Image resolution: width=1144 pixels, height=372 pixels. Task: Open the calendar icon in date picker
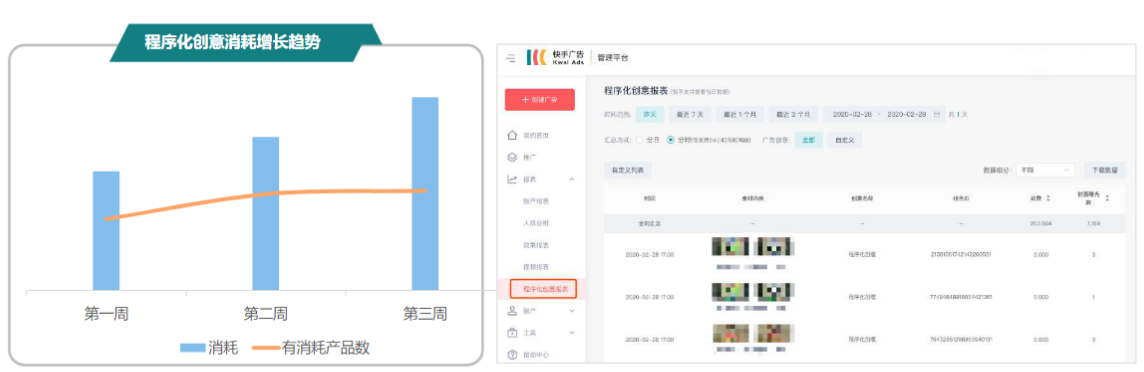pyautogui.click(x=936, y=115)
